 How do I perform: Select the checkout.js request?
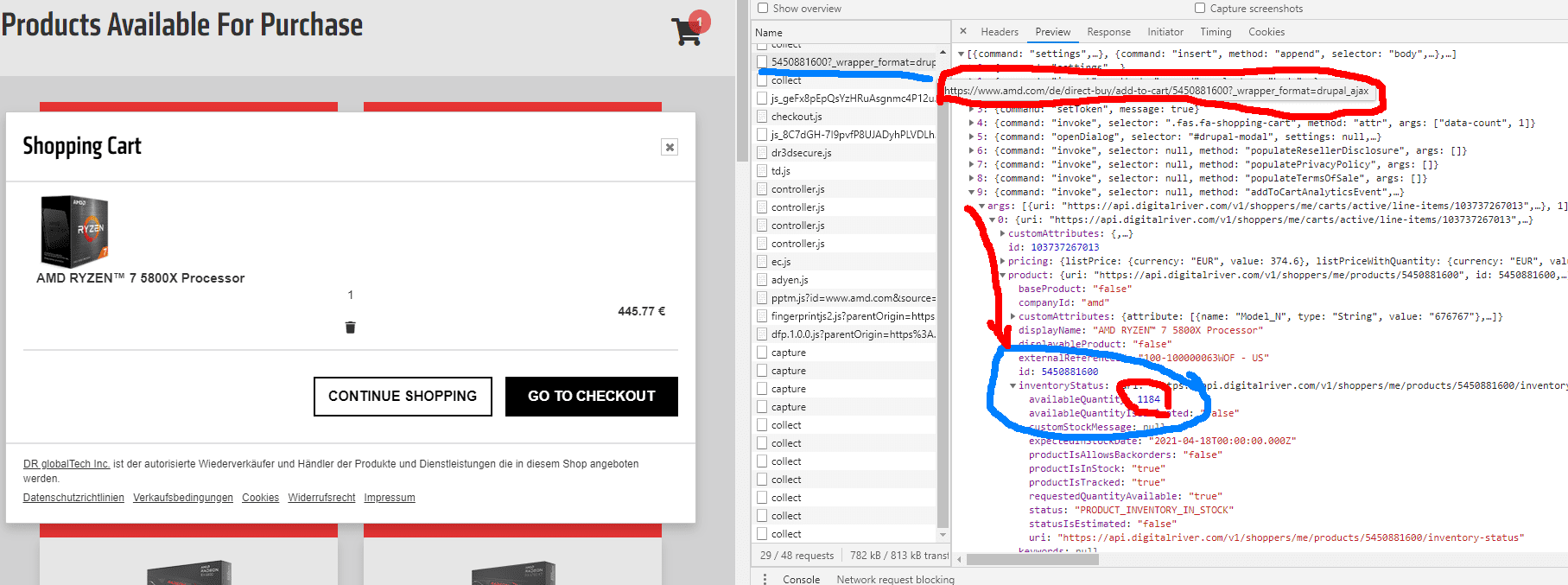click(x=845, y=117)
